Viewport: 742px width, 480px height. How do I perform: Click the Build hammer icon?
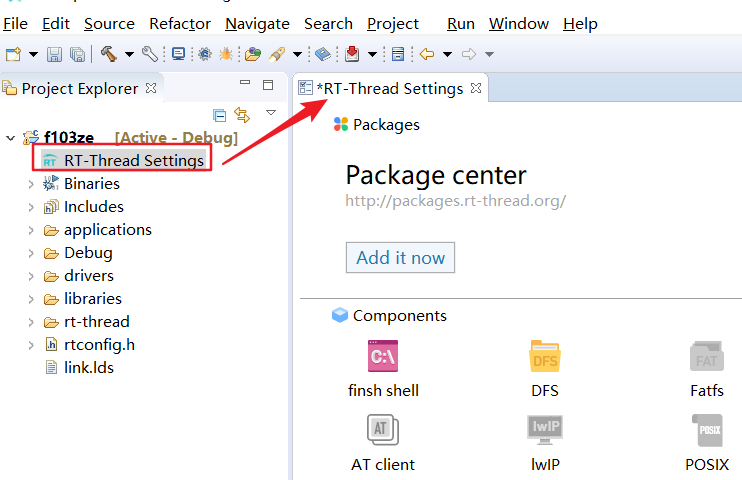[x=108, y=54]
